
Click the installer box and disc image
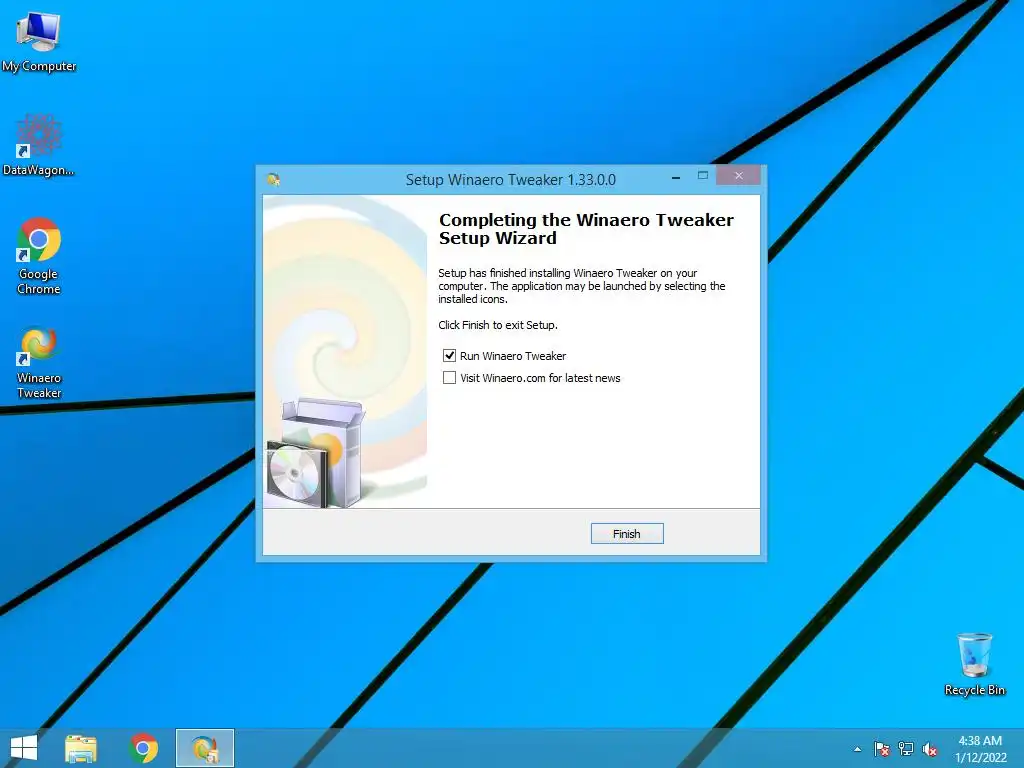pyautogui.click(x=315, y=453)
